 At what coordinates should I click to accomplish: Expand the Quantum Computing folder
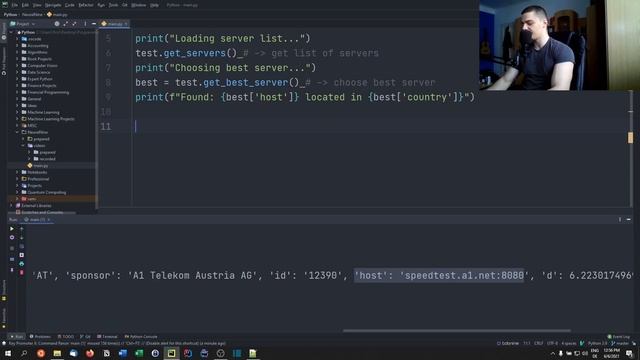coord(17,192)
